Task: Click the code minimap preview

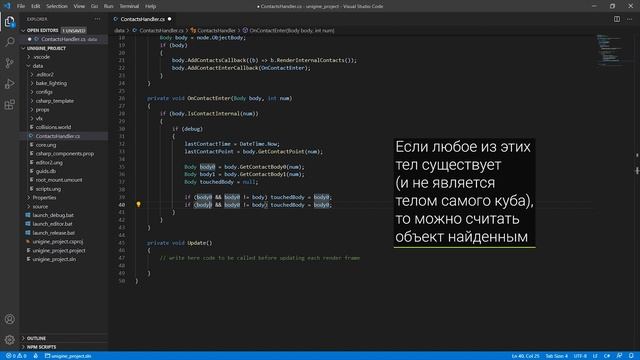Action: [x=609, y=50]
